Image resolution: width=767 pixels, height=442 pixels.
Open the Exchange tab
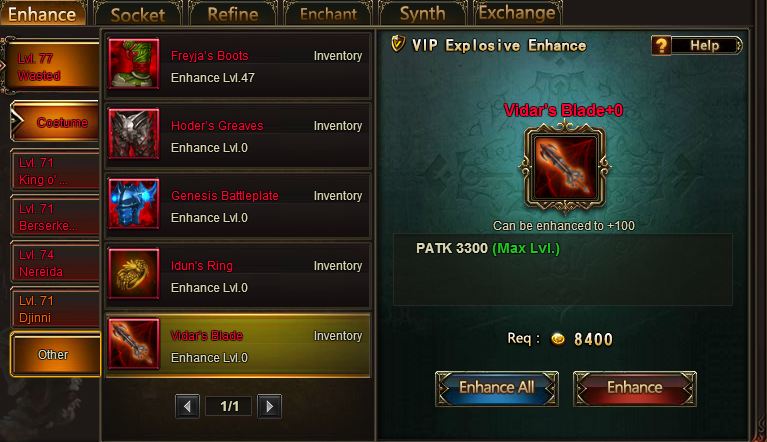(517, 13)
